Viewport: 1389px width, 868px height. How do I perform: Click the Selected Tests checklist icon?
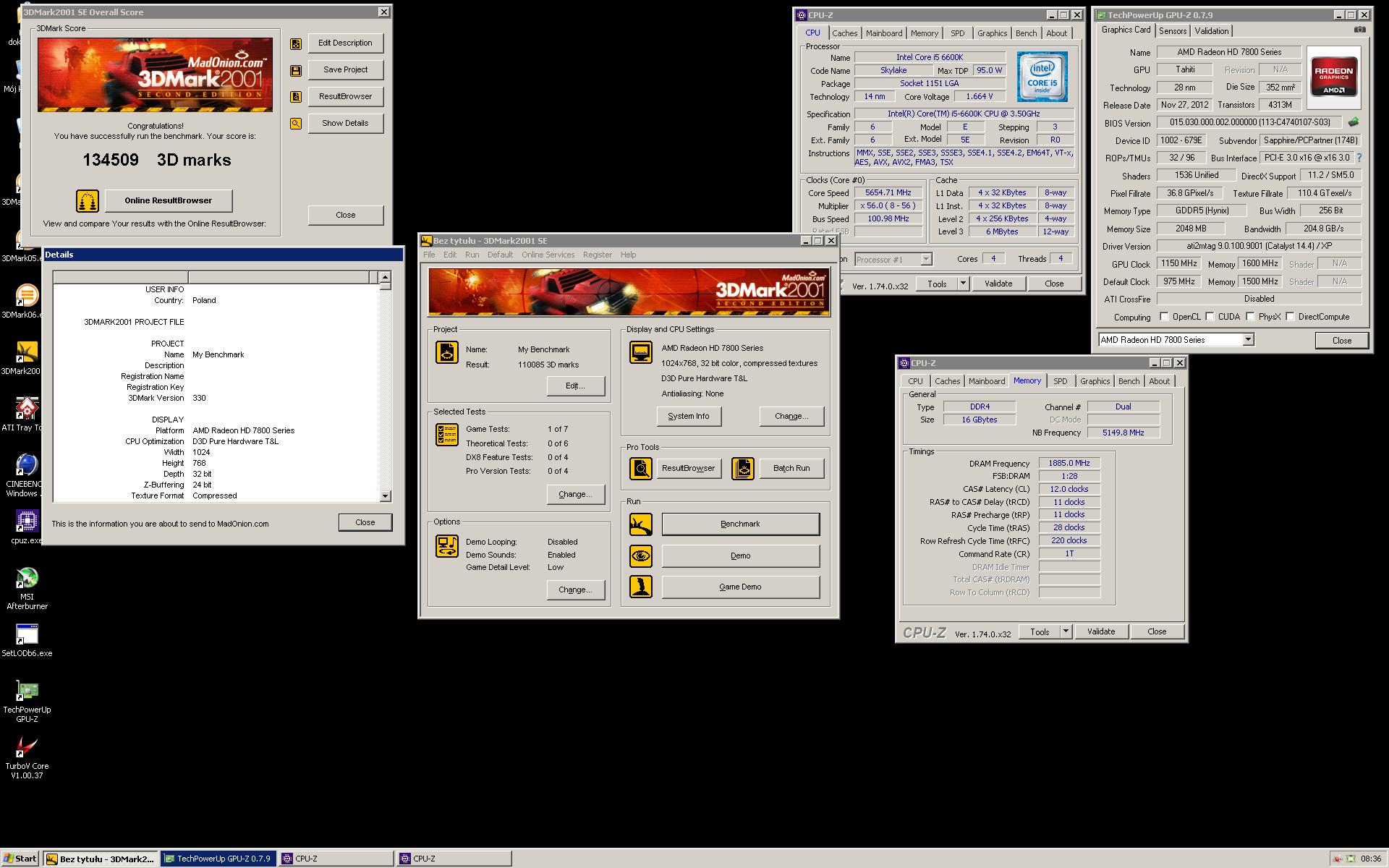(447, 435)
